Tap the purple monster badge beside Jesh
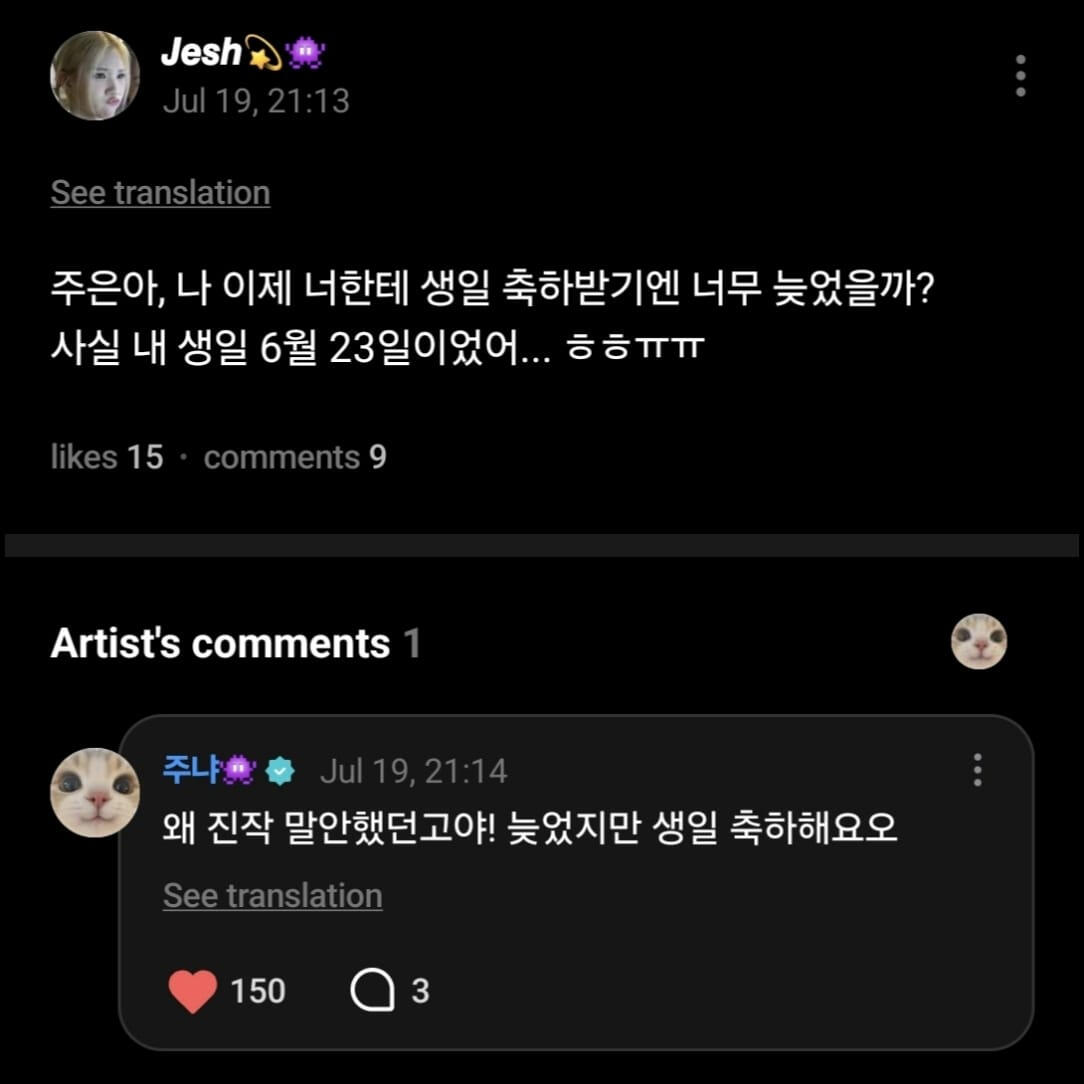The image size is (1084, 1084). [306, 53]
